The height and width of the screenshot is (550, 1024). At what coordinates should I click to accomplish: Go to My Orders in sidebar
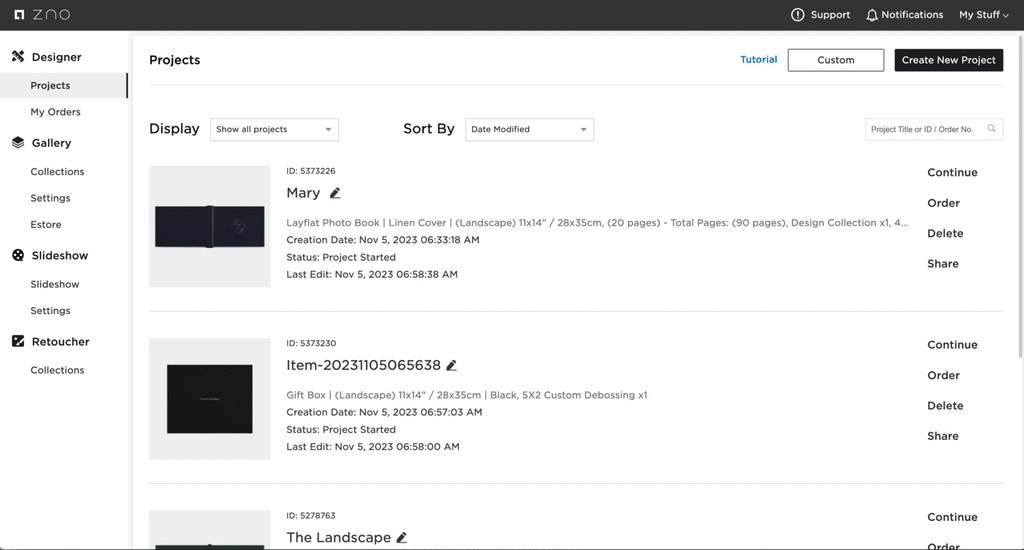point(56,112)
